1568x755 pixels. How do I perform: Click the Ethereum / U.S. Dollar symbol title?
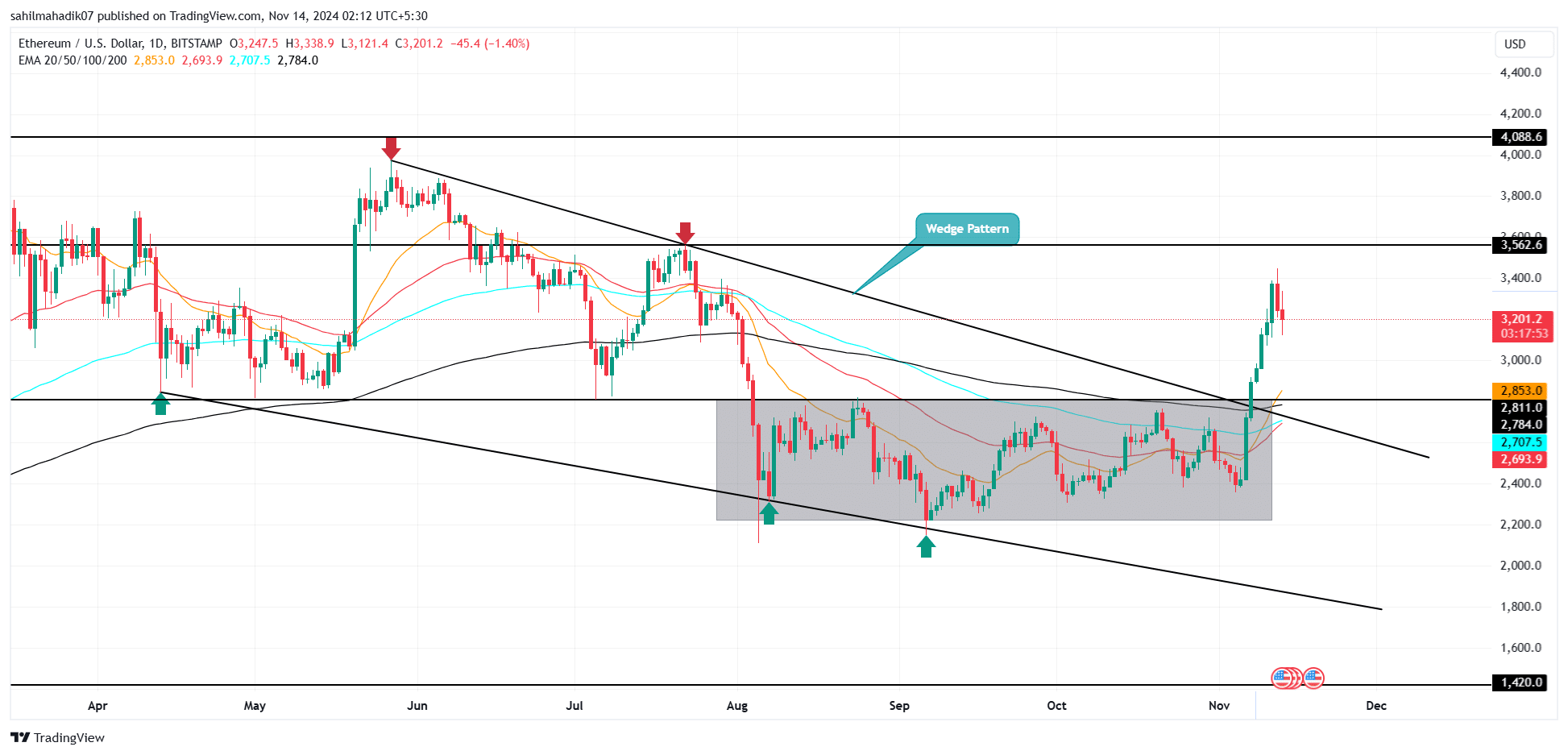(120, 44)
